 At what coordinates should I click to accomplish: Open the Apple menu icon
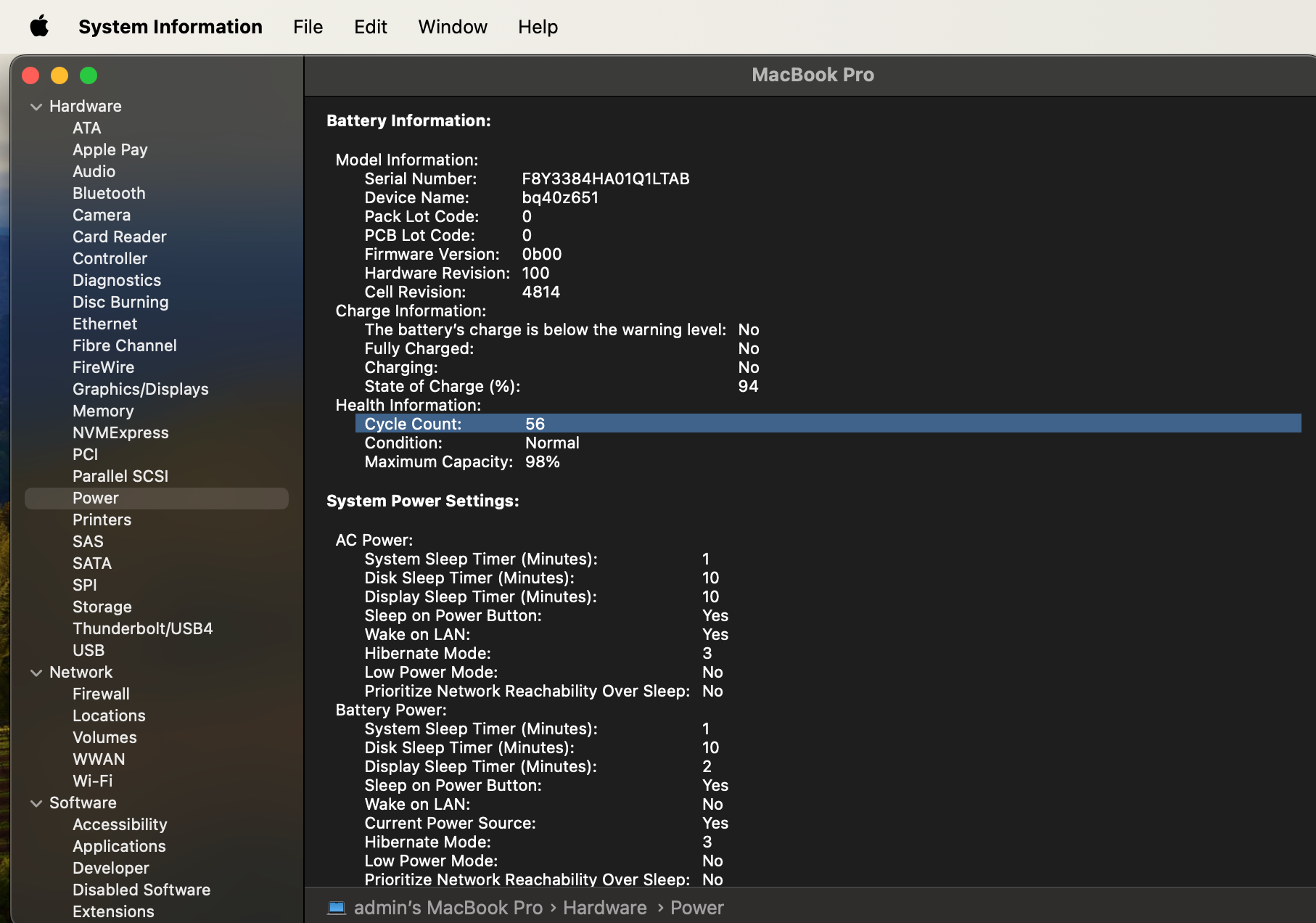39,27
